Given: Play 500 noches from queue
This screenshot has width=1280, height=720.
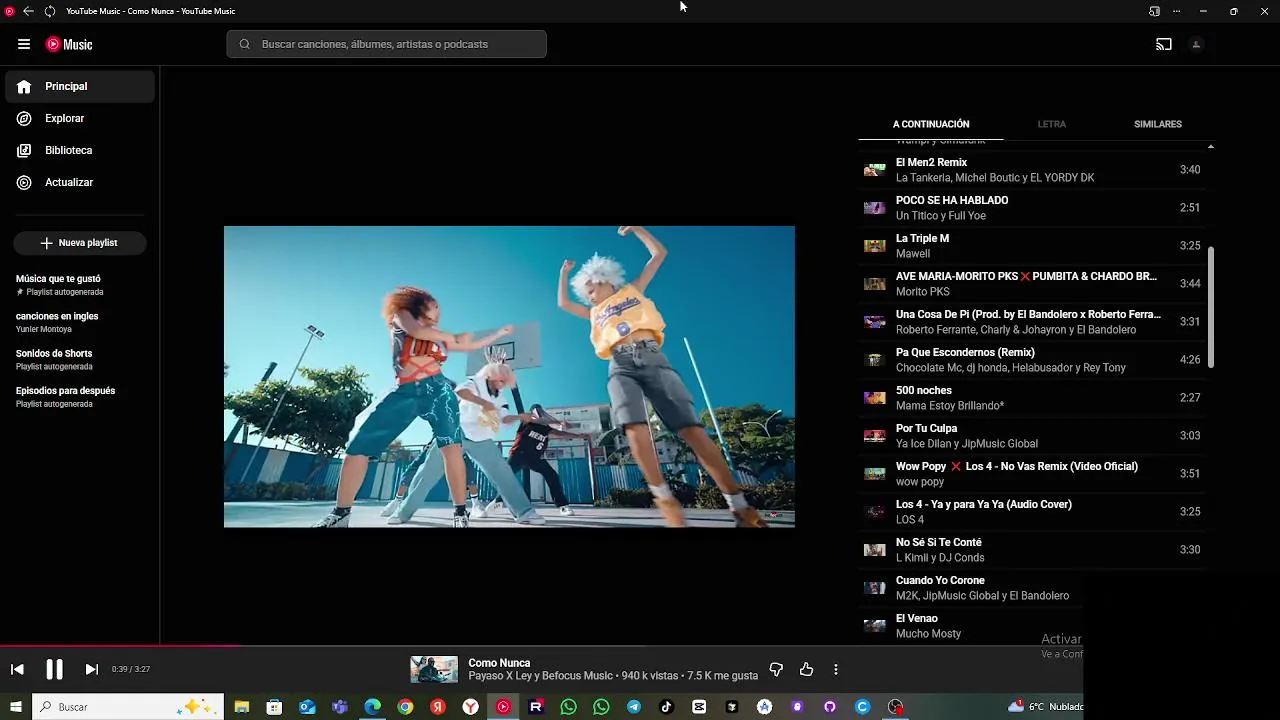Looking at the screenshot, I should coord(1033,398).
